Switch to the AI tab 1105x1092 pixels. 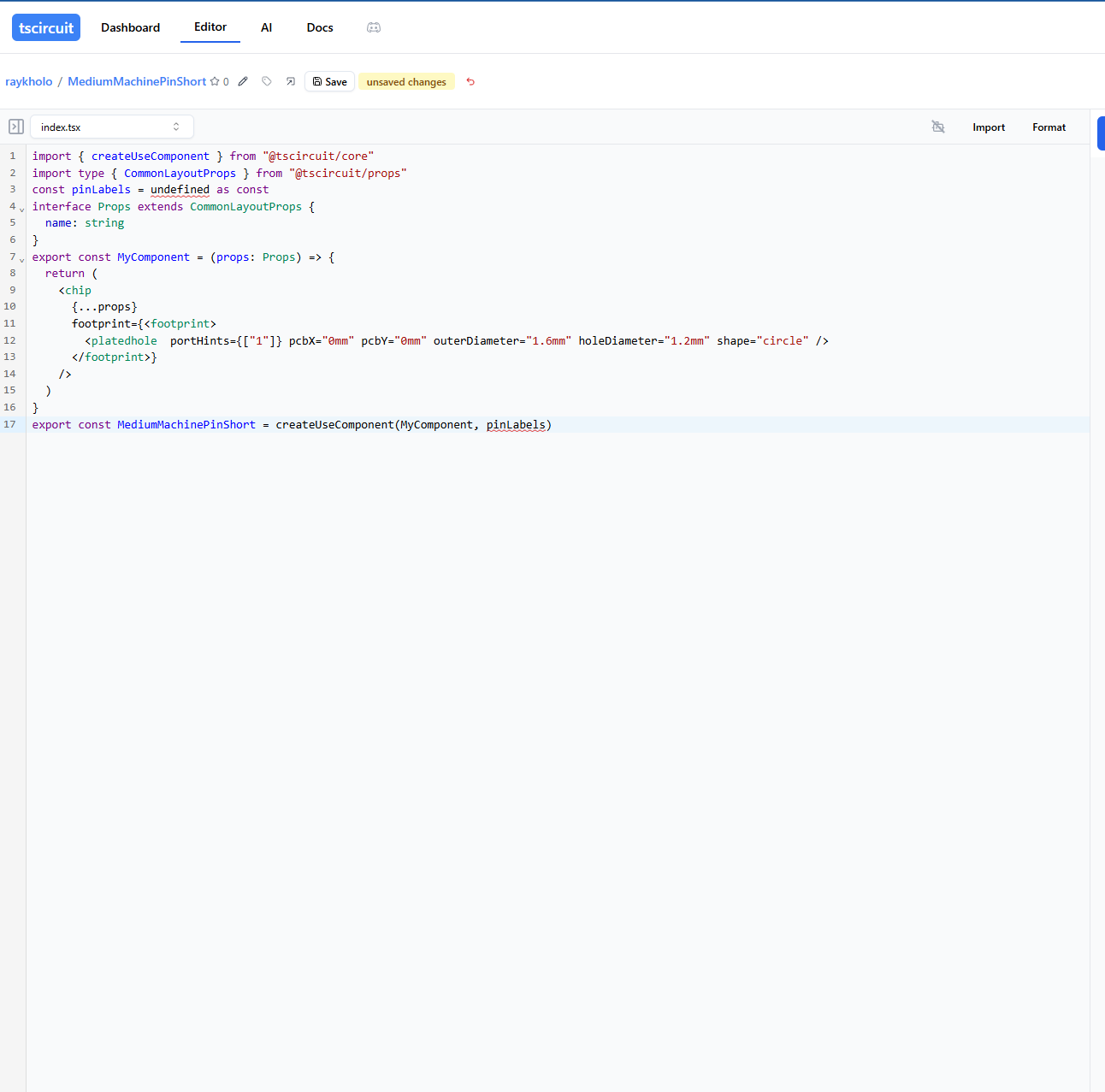tap(266, 27)
